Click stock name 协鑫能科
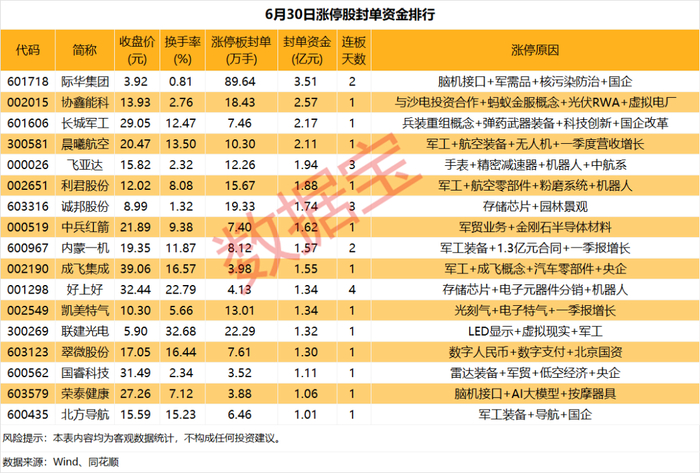Screen dimensions: 700x473 pyautogui.click(x=85, y=103)
